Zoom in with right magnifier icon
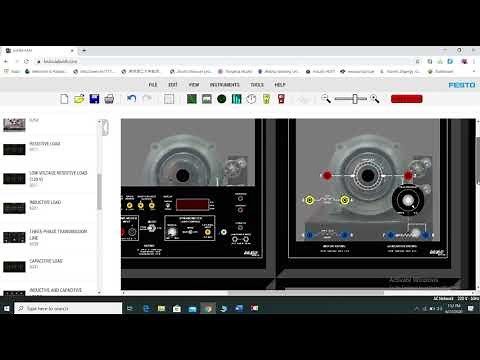The height and width of the screenshot is (360, 480). (375, 99)
